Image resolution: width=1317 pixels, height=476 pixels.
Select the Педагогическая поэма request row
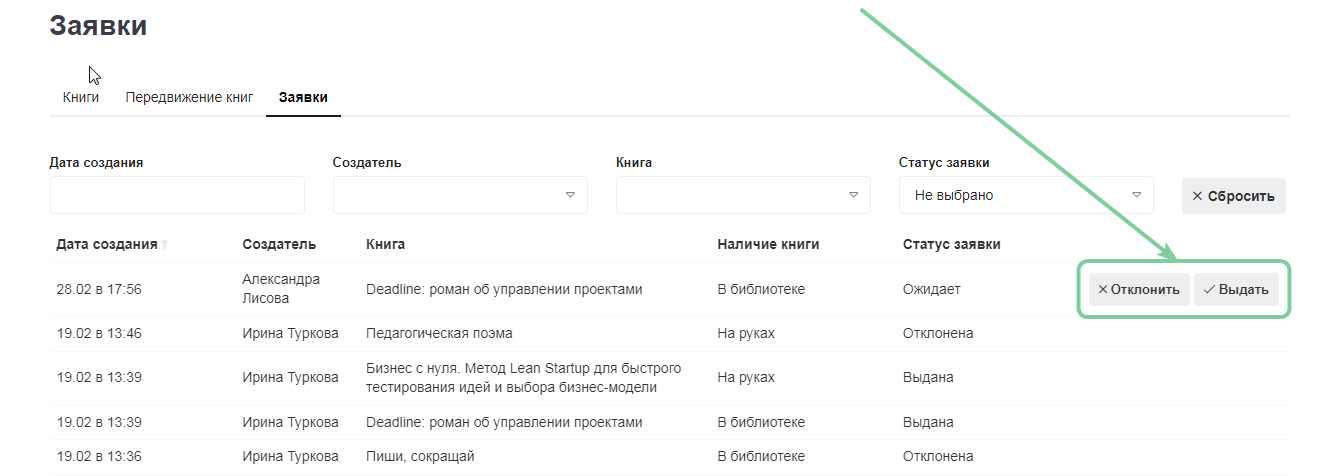(439, 333)
